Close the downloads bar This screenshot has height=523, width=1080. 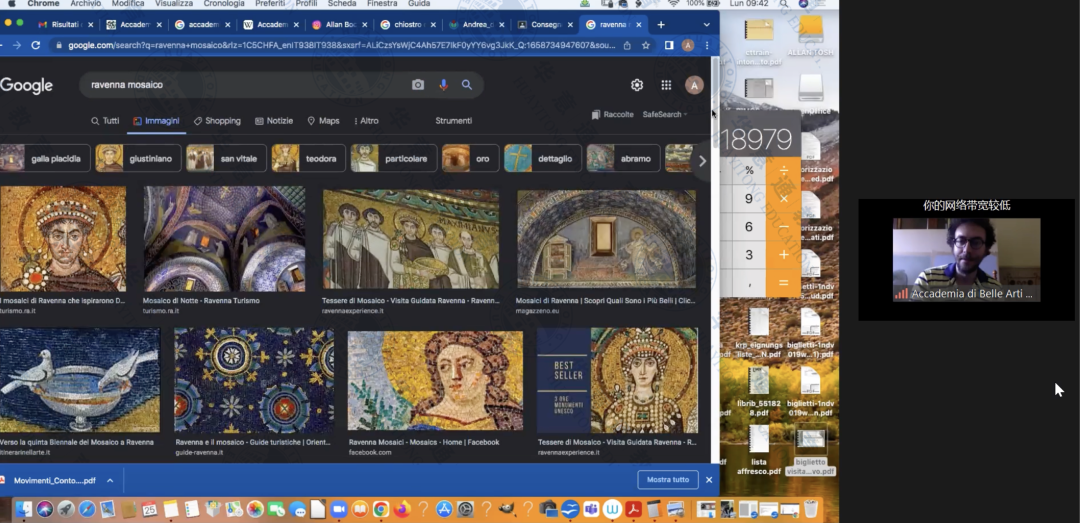pyautogui.click(x=709, y=480)
